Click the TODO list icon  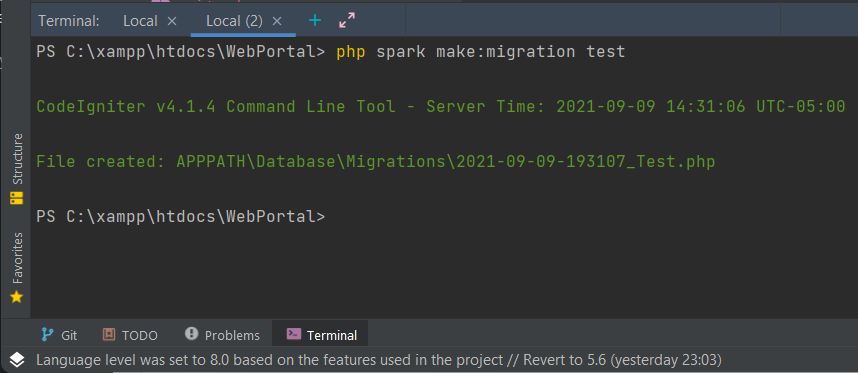109,334
